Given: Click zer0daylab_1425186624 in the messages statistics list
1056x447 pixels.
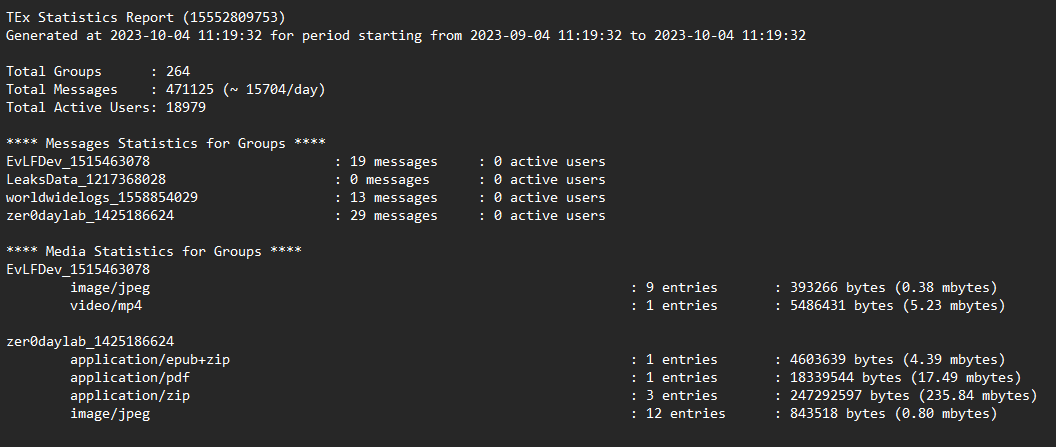Looking at the screenshot, I should (90, 215).
